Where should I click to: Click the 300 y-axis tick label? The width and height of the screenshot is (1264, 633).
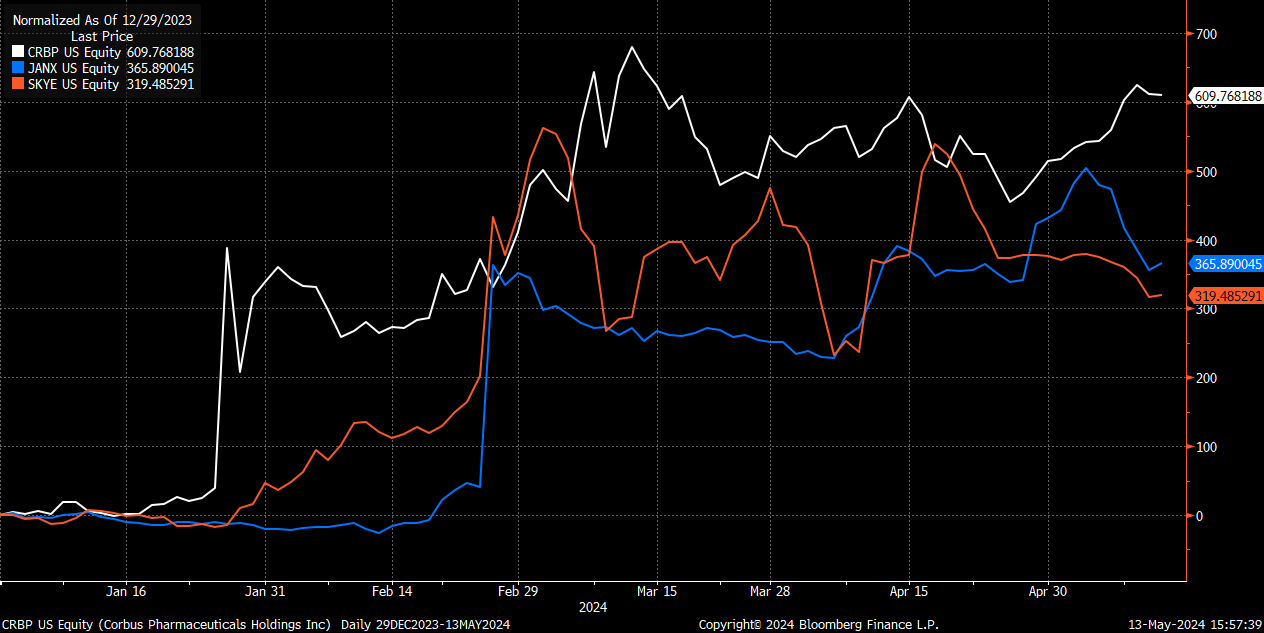(x=1207, y=309)
